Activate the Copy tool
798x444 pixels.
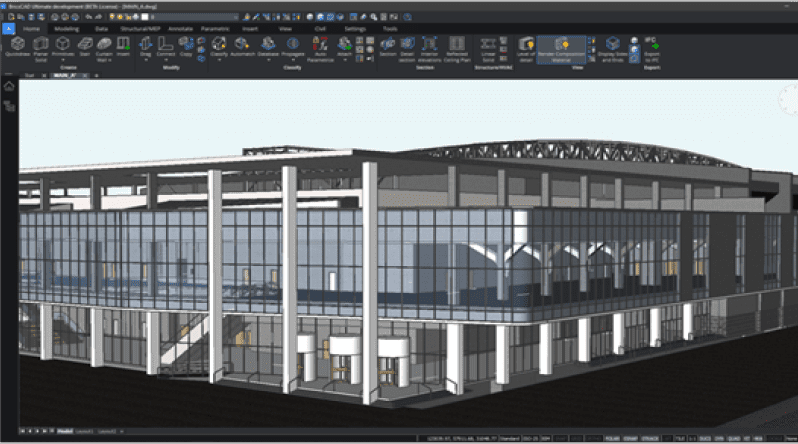pos(186,47)
